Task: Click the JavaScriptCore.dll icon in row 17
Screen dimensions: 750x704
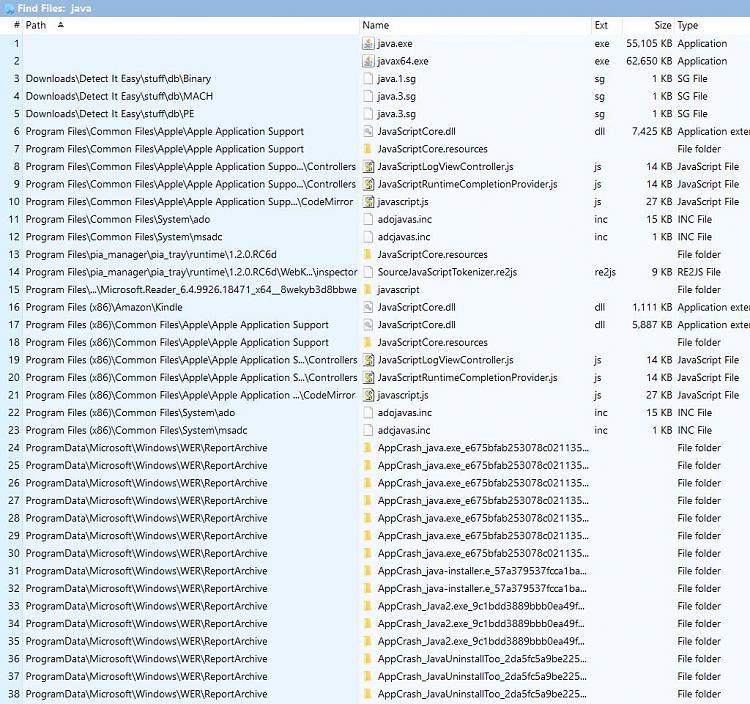Action: tap(368, 325)
